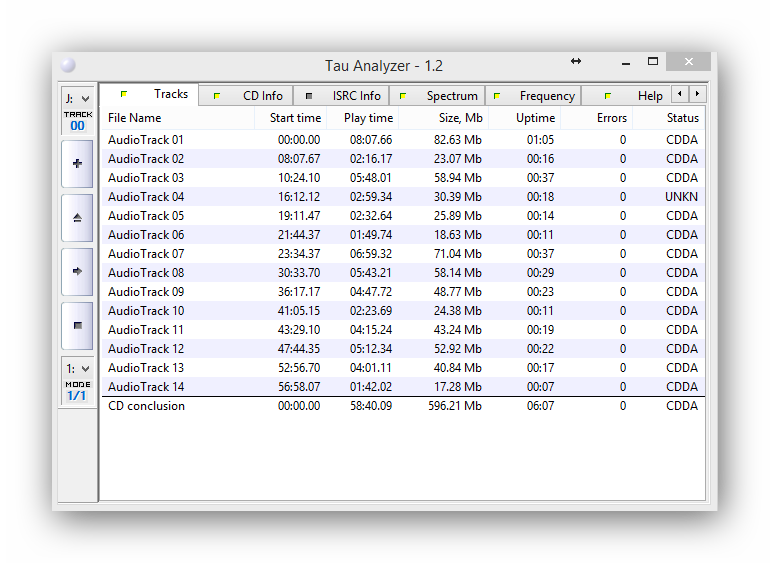Click the Play time column header
770x563 pixels.
pos(368,118)
